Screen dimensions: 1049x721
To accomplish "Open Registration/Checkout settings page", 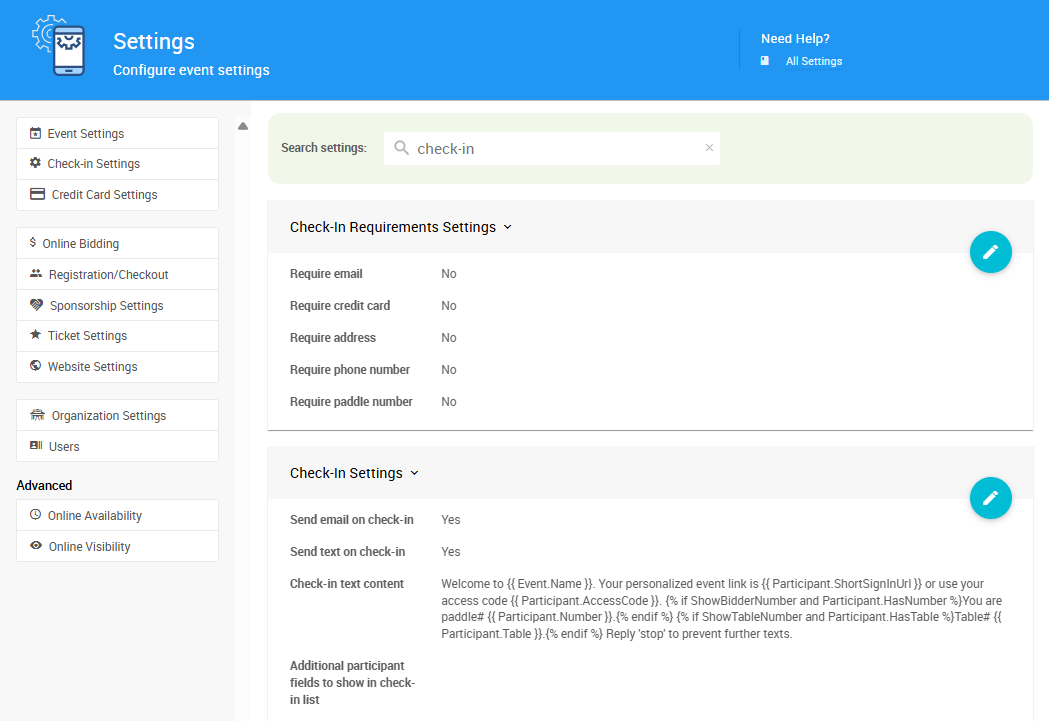I will click(108, 274).
